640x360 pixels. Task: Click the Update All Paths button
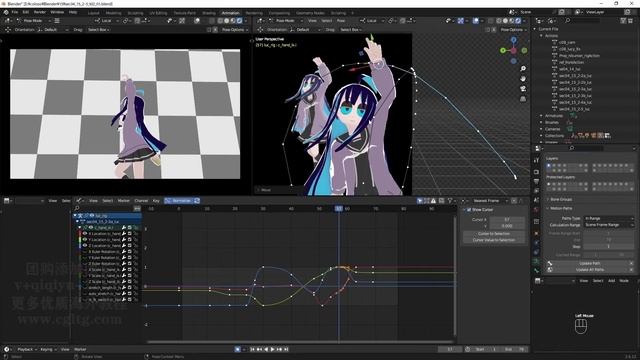(589, 270)
